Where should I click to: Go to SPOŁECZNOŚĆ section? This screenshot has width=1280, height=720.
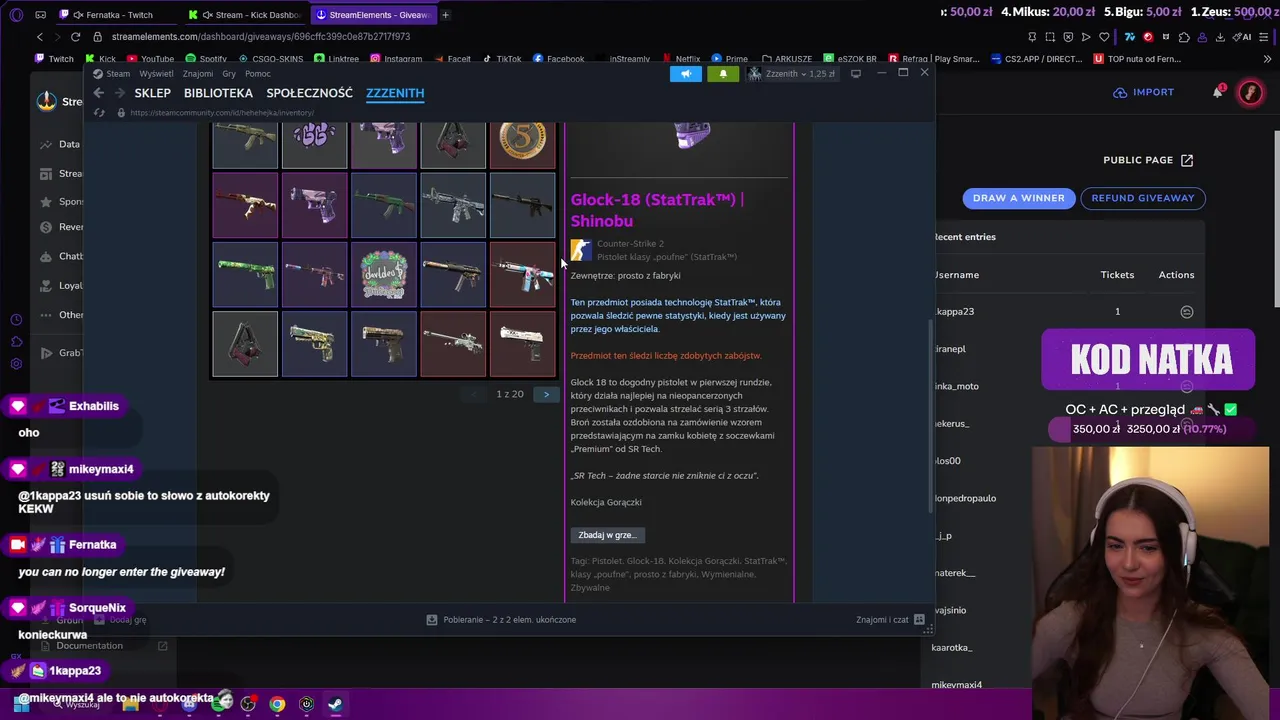309,93
